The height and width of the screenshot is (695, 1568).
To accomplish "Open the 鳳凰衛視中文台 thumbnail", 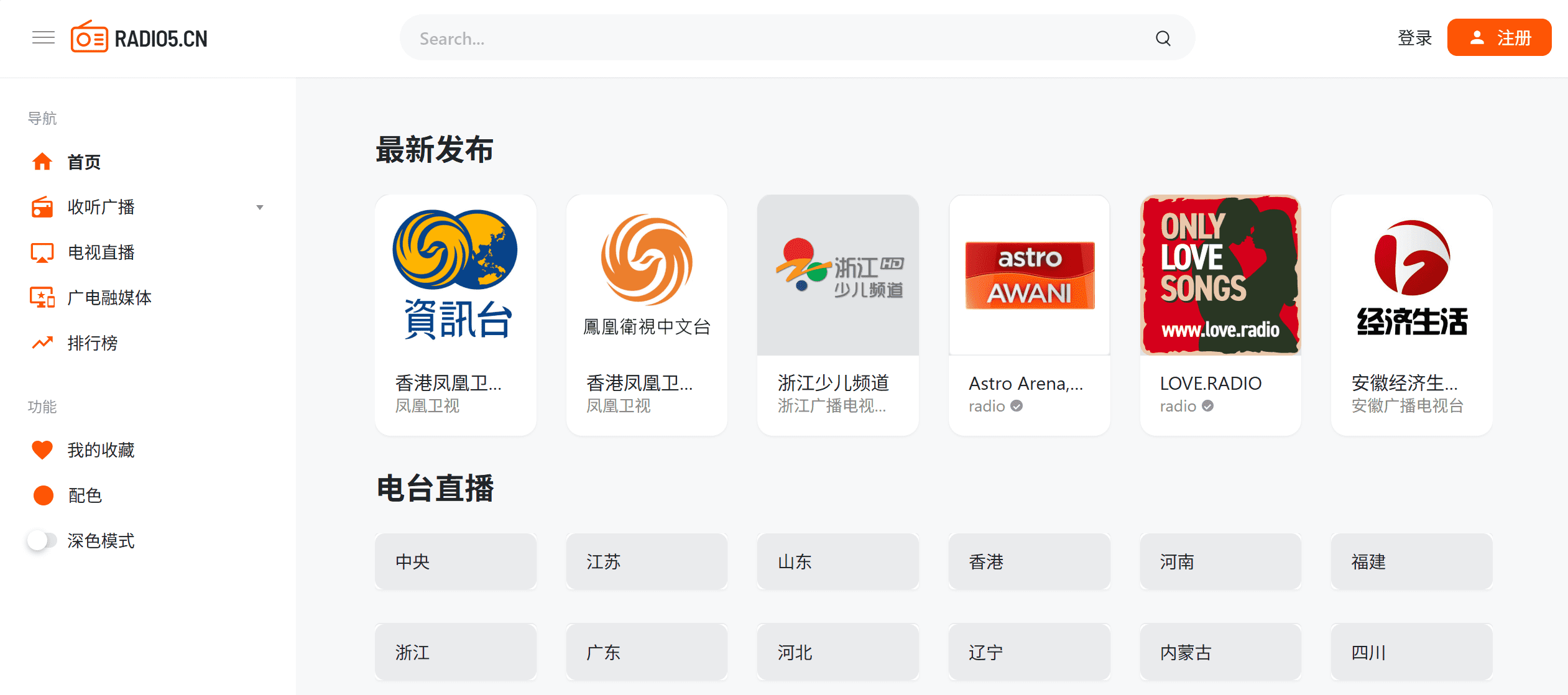I will [647, 275].
